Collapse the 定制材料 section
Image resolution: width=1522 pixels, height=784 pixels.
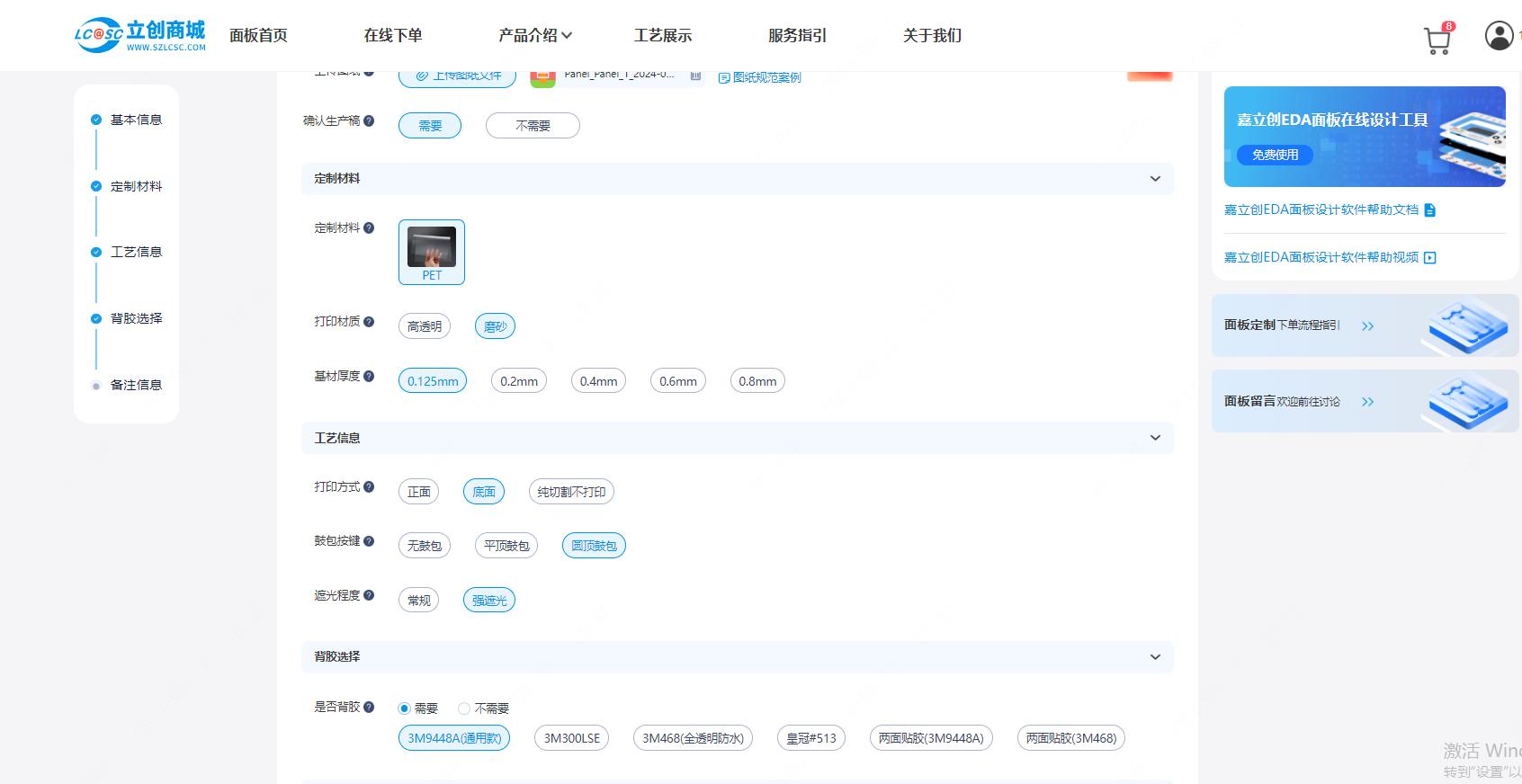[1155, 179]
